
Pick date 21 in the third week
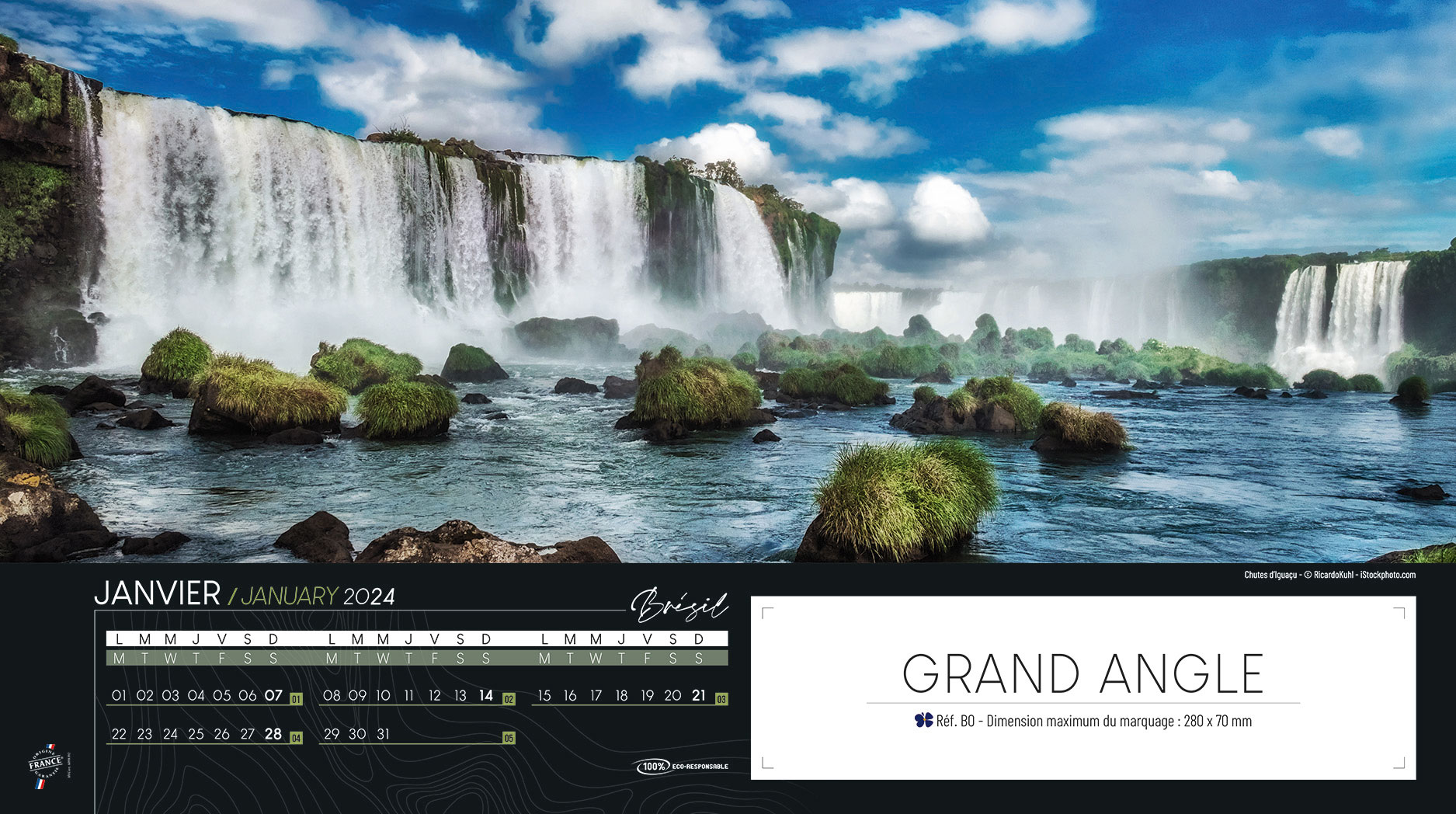tap(698, 696)
